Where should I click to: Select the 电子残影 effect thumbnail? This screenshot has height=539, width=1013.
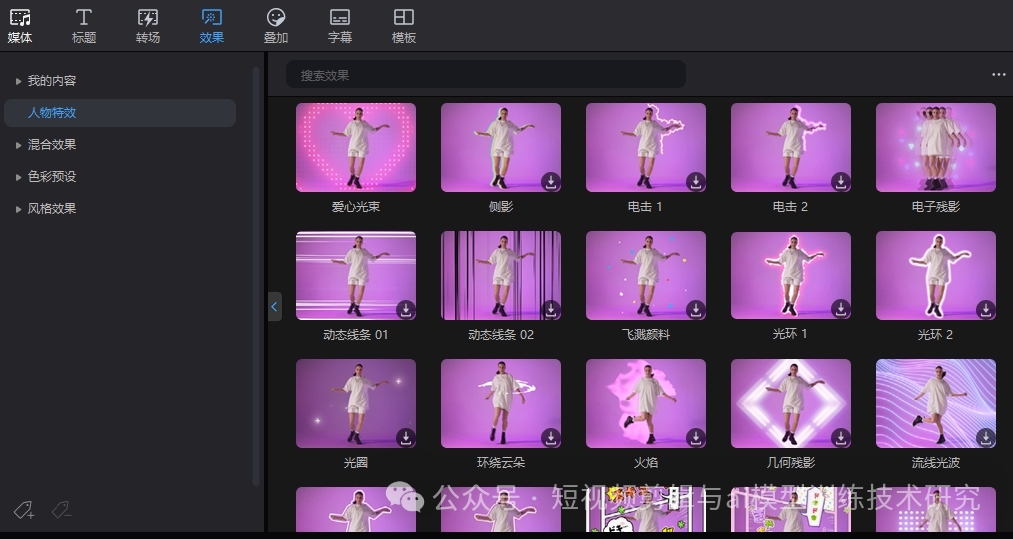click(x=935, y=147)
